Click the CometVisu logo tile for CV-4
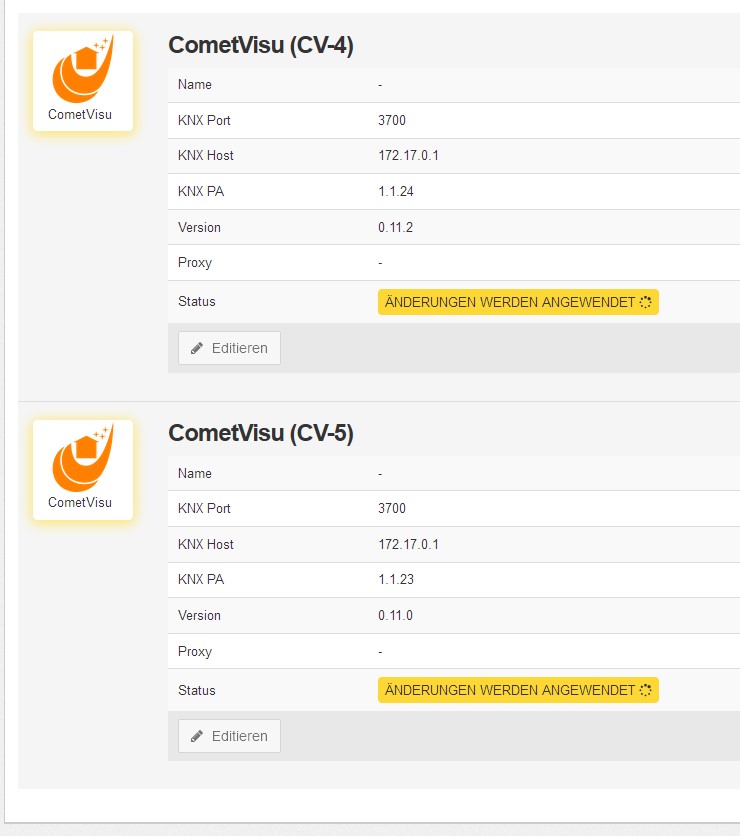This screenshot has height=836, width=740. [x=83, y=81]
